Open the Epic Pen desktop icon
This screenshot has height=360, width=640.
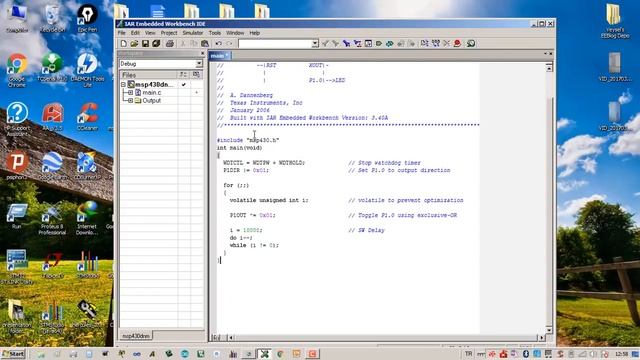[87, 18]
